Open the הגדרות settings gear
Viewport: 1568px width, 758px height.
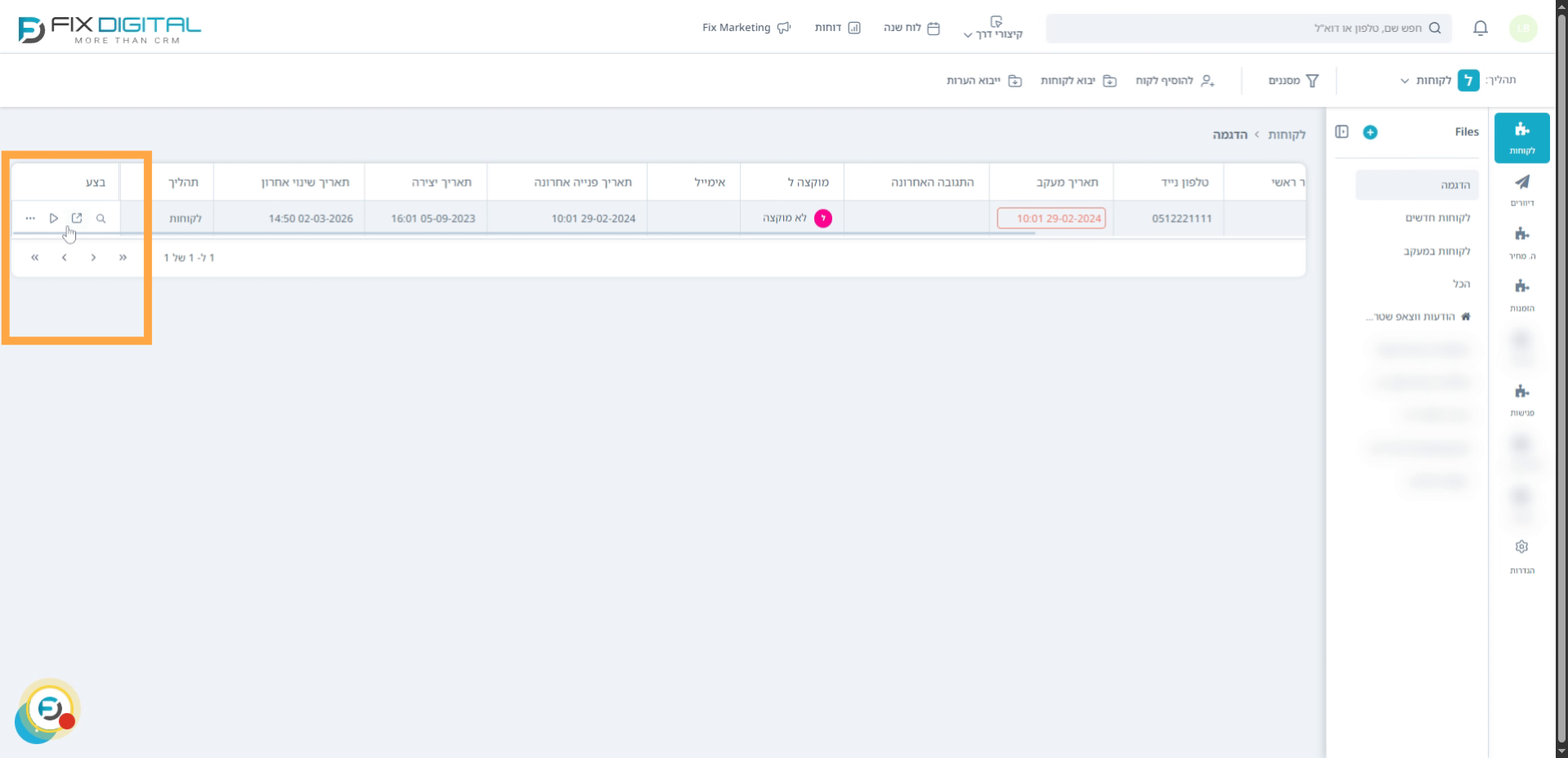(1521, 555)
